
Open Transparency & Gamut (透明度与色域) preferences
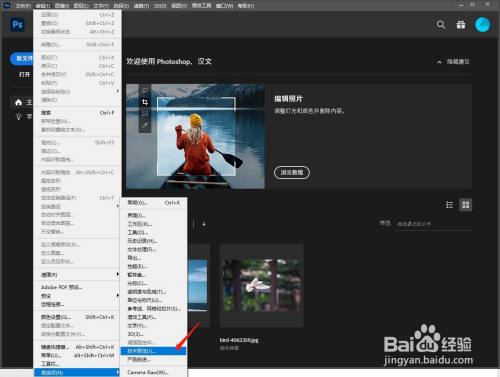(x=153, y=292)
